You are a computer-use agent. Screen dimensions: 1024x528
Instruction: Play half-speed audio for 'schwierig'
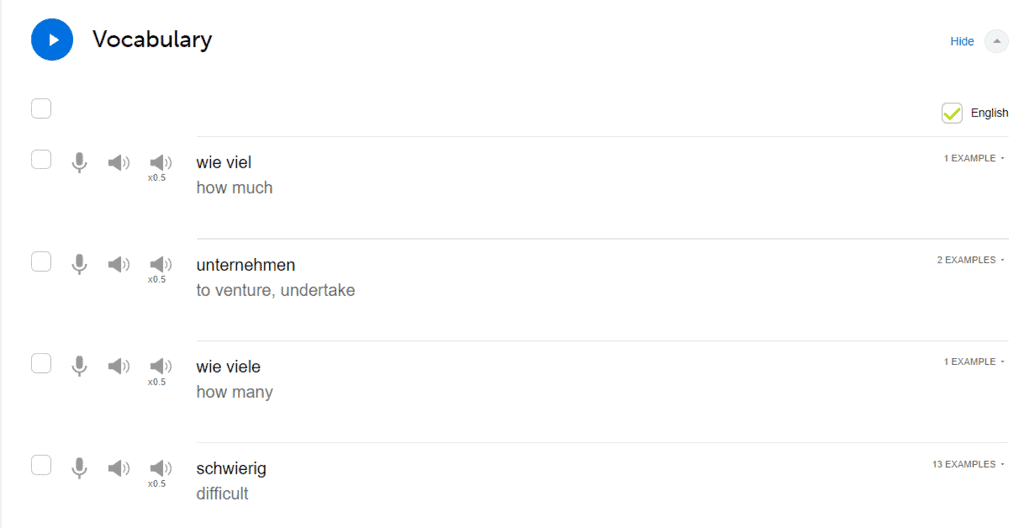point(160,469)
